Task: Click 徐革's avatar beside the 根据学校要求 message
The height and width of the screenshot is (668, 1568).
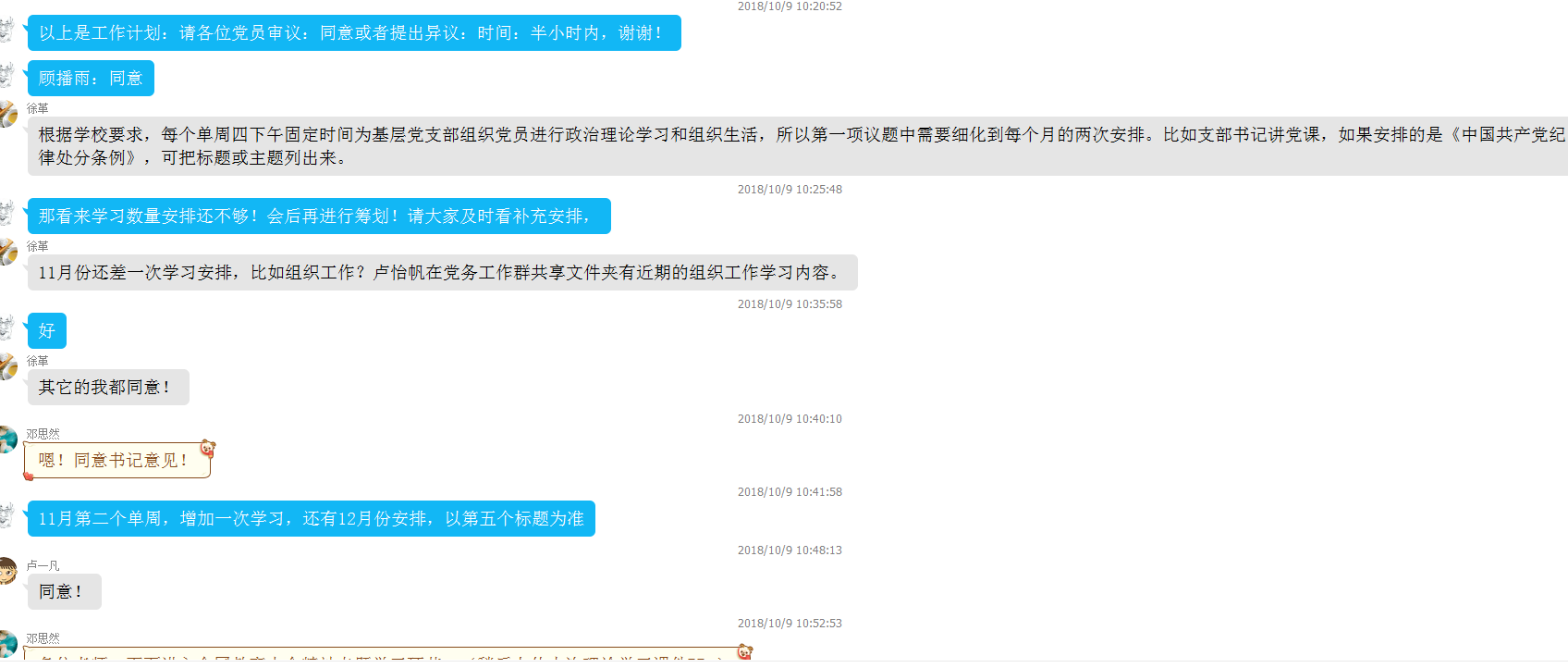Action: click(7, 114)
